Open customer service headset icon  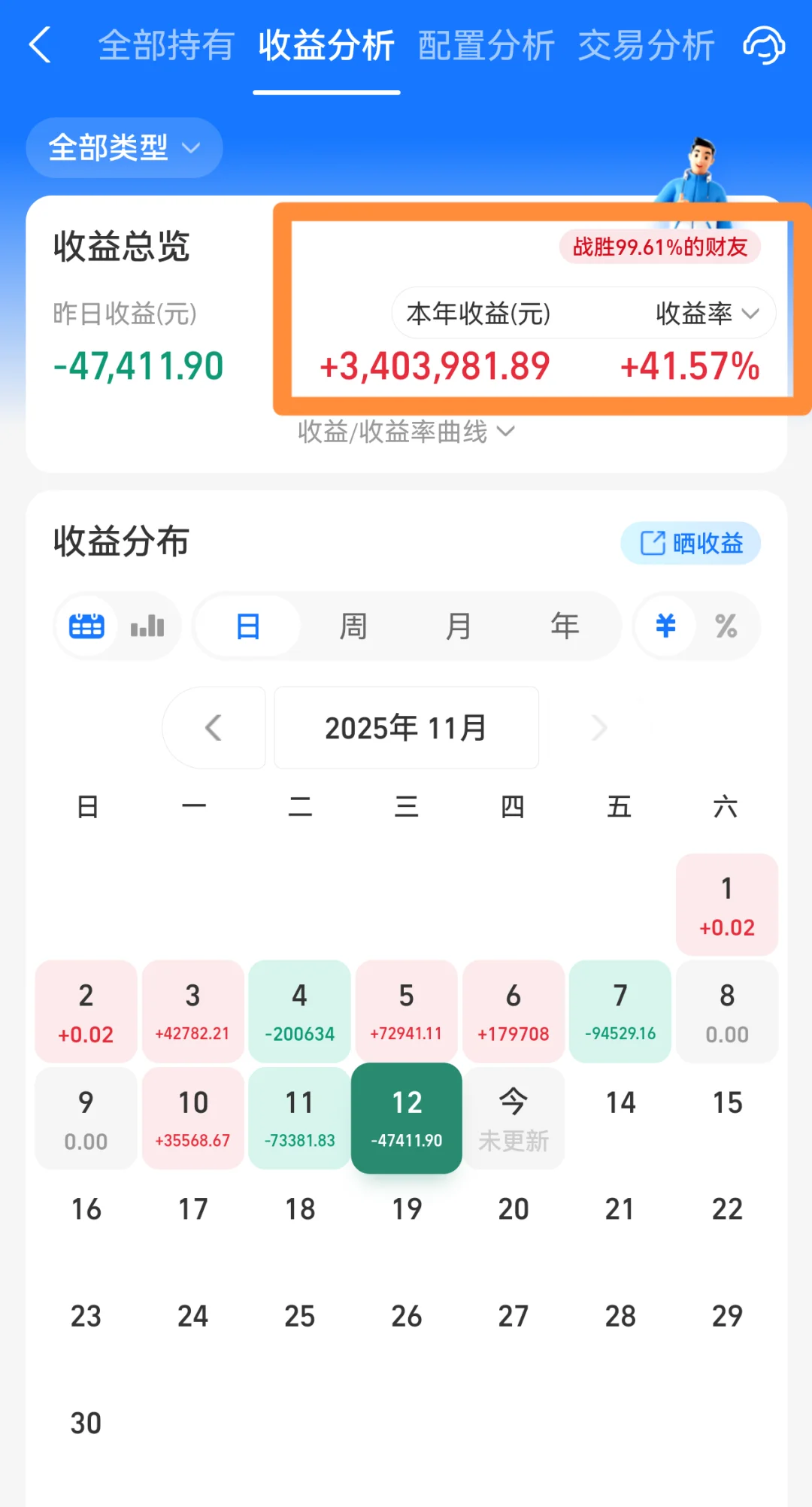pyautogui.click(x=764, y=46)
